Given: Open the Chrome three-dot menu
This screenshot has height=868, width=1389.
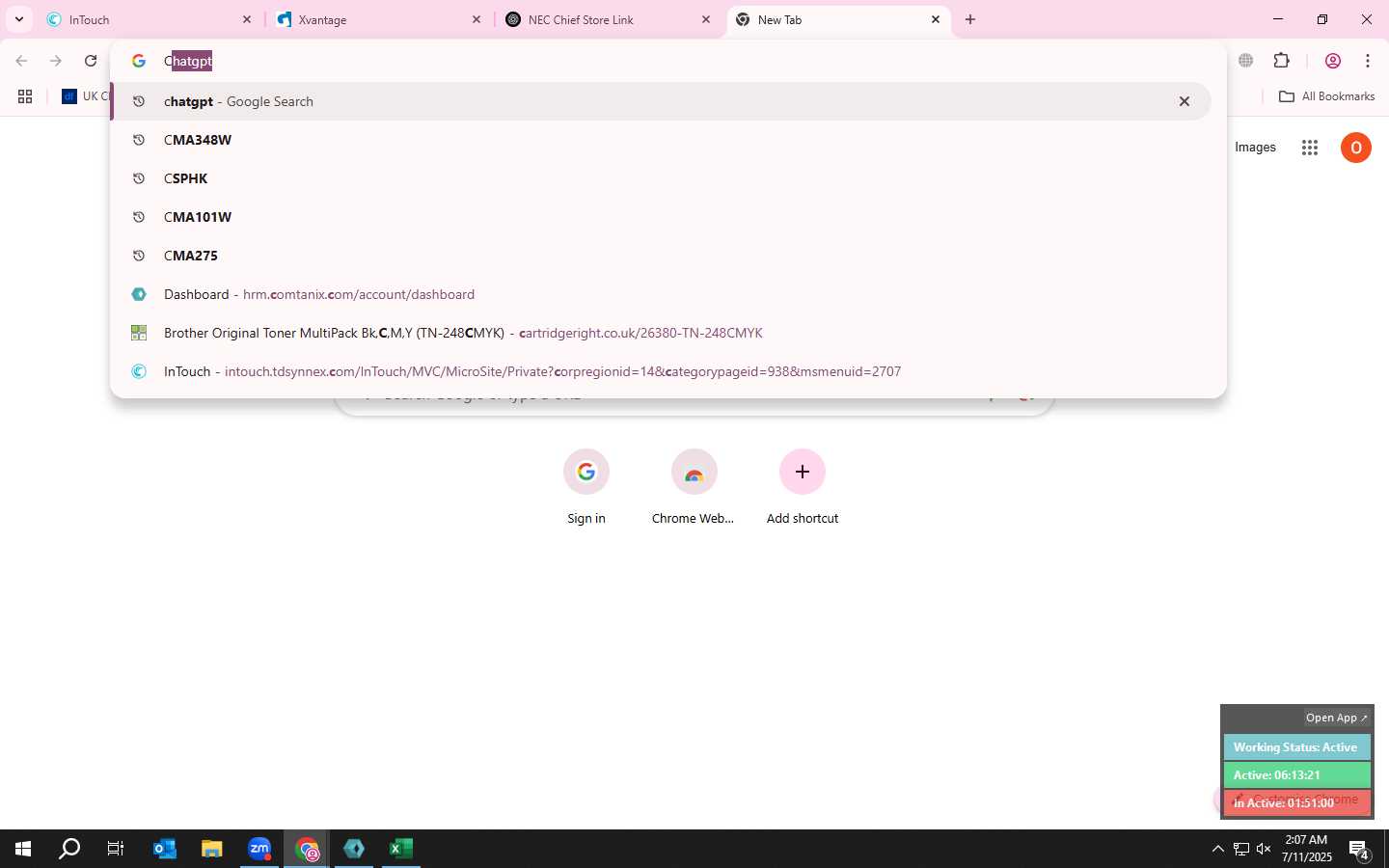Looking at the screenshot, I should pyautogui.click(x=1368, y=61).
